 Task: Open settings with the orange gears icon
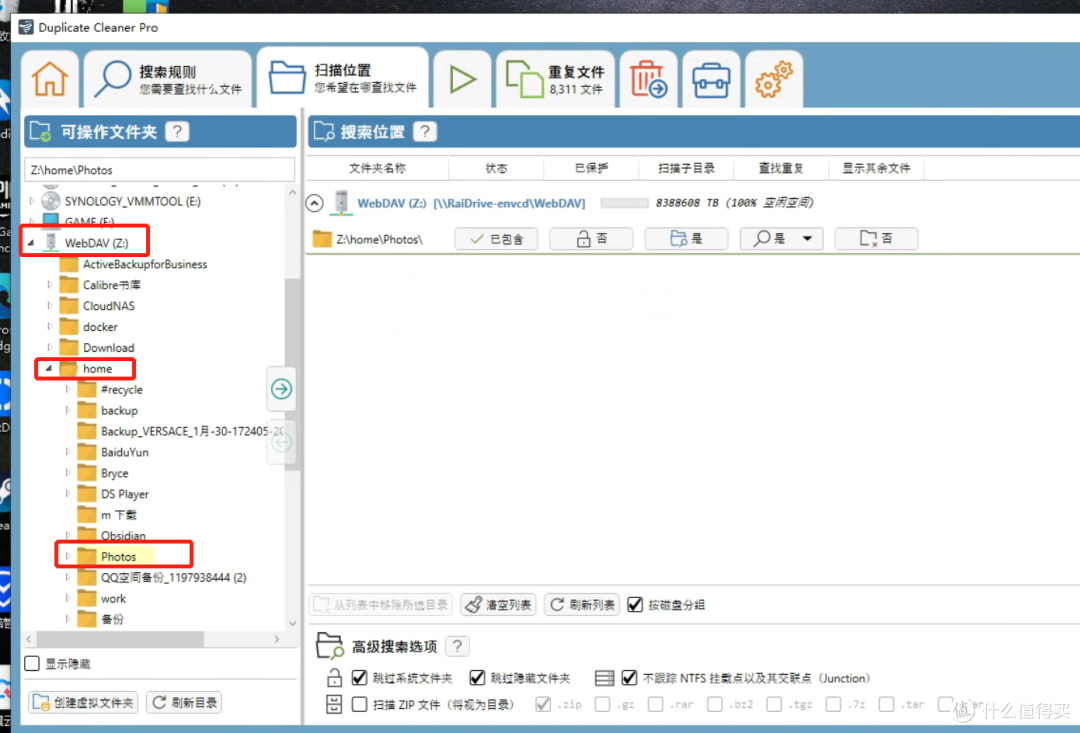(773, 79)
